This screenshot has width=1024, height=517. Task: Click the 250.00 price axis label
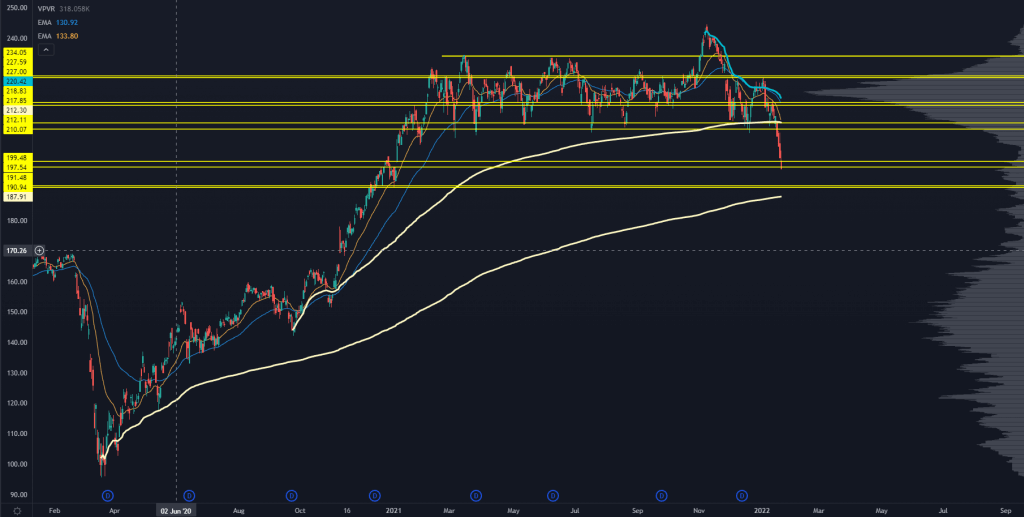(x=15, y=8)
